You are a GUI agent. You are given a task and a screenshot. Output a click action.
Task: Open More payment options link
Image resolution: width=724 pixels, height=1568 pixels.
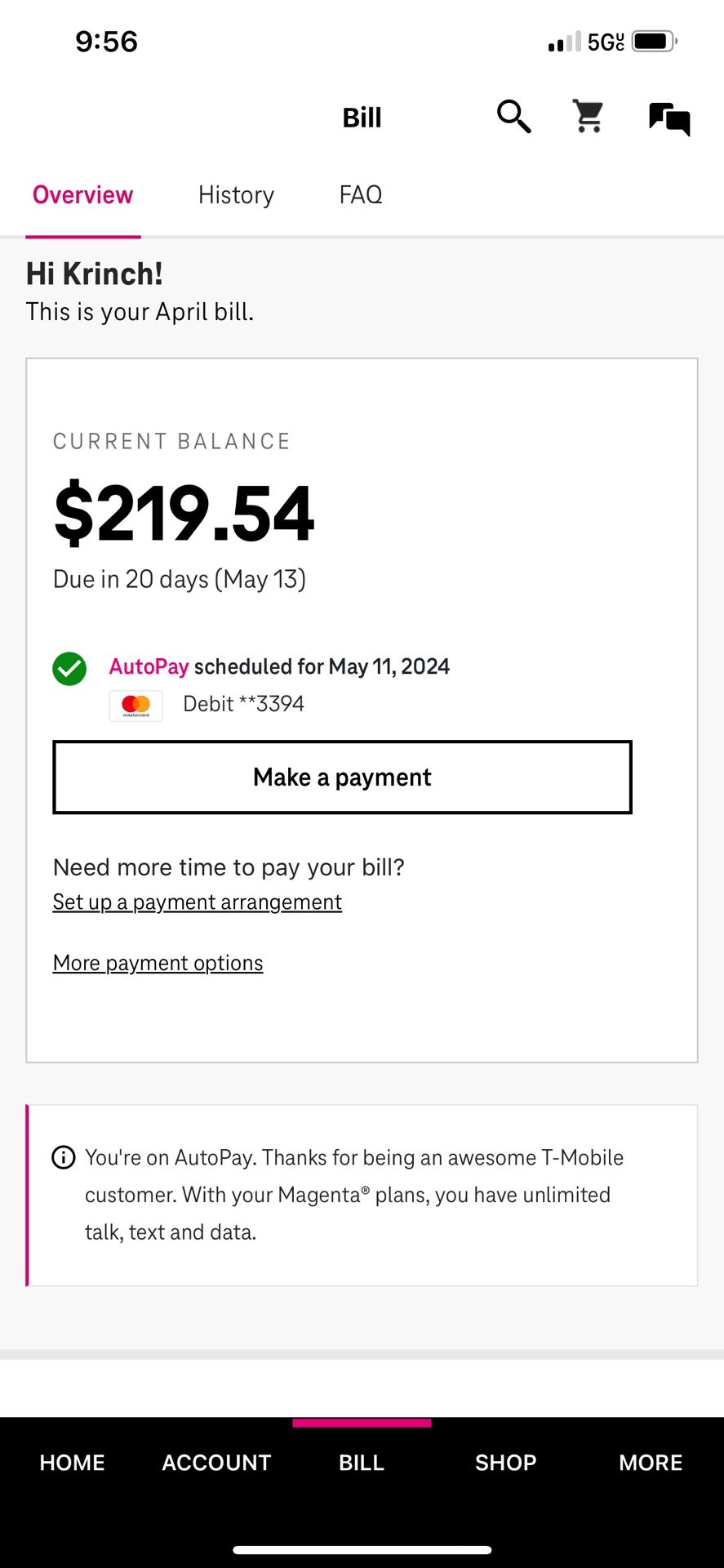(158, 964)
